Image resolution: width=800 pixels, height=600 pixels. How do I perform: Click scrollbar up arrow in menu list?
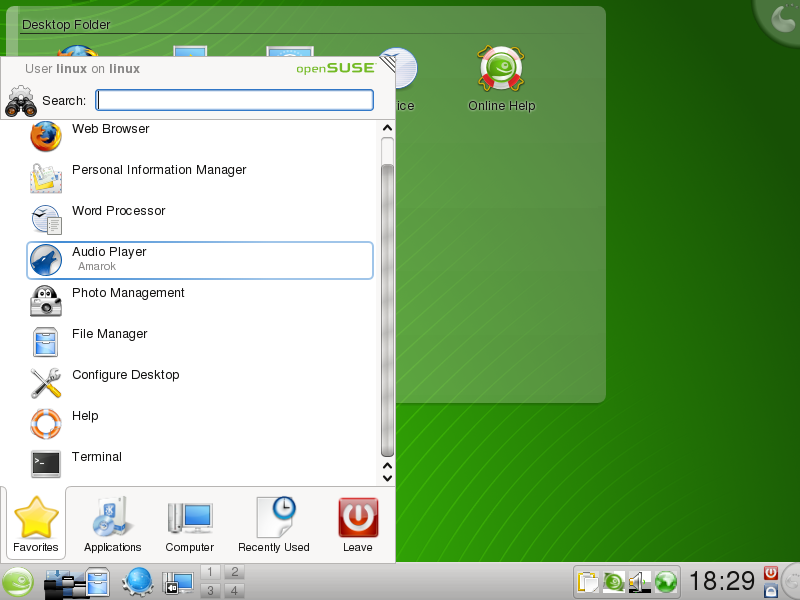[x=387, y=128]
